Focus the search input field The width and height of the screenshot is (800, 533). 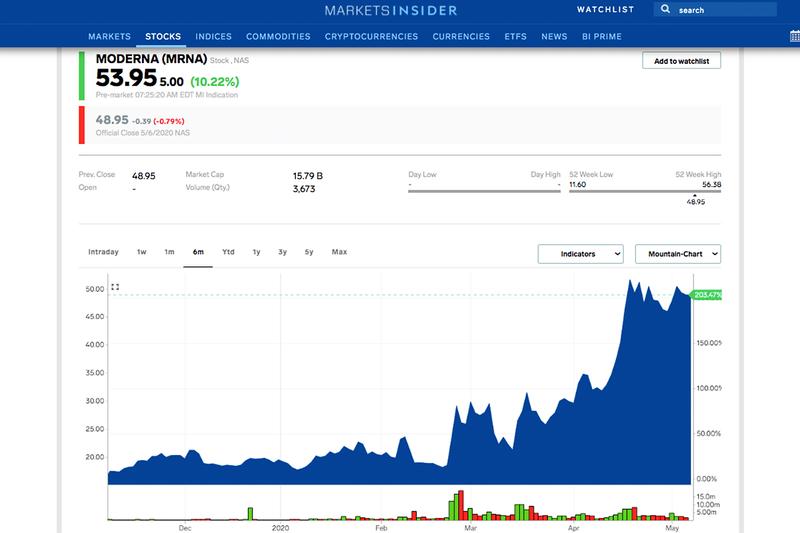[715, 9]
